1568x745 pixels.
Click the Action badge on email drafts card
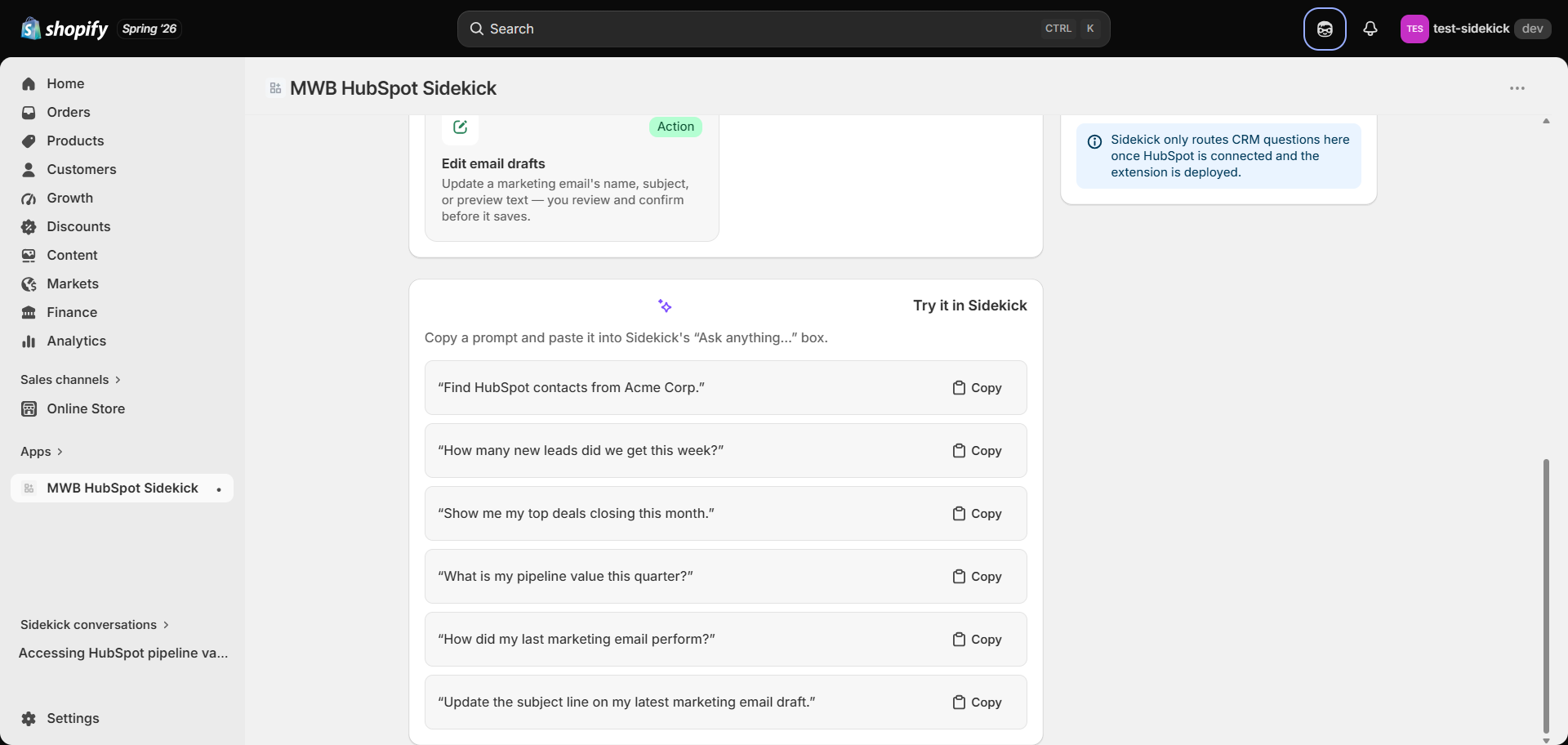point(675,127)
